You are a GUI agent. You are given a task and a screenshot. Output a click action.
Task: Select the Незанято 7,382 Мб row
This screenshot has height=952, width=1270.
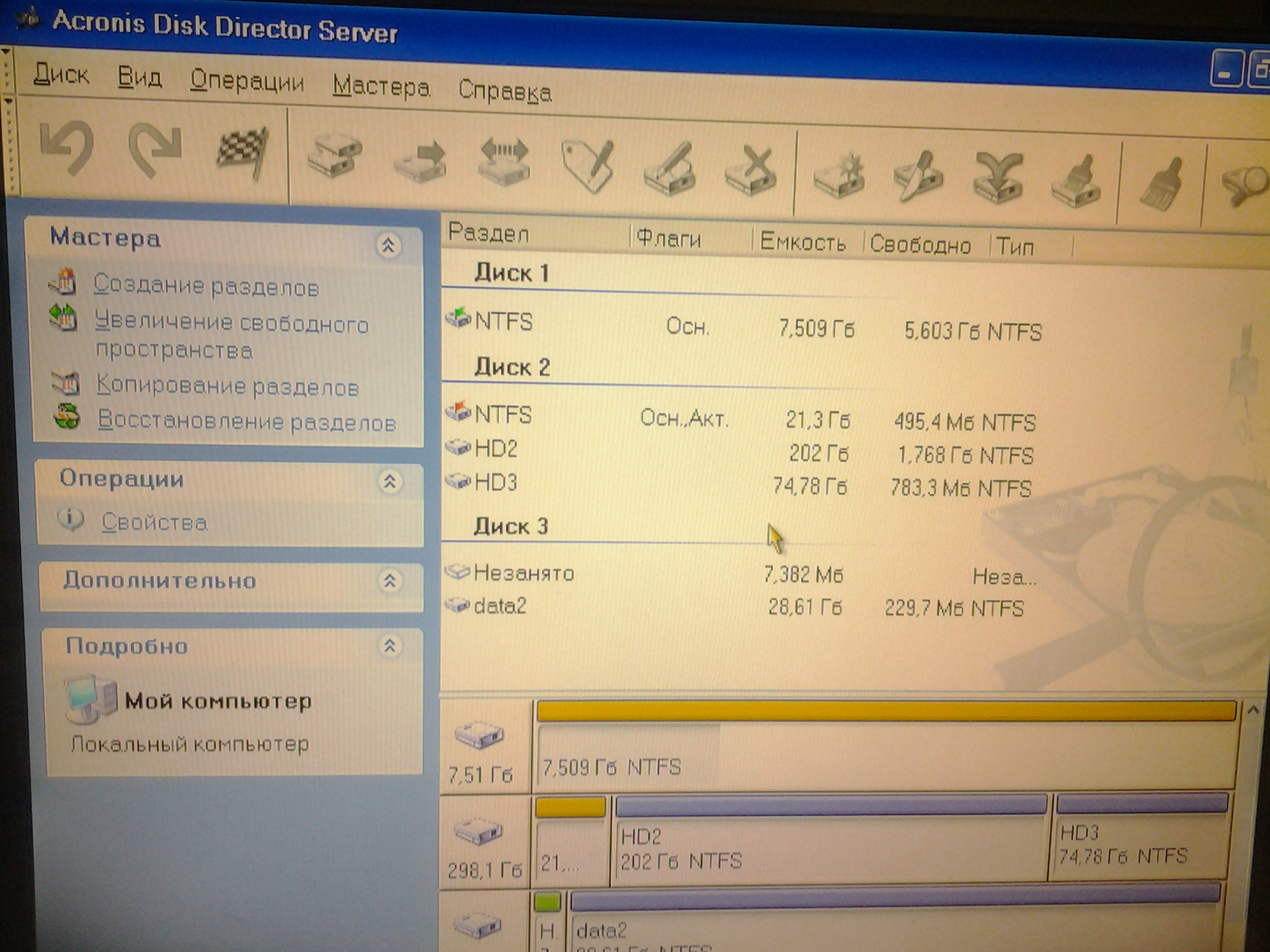click(741, 574)
